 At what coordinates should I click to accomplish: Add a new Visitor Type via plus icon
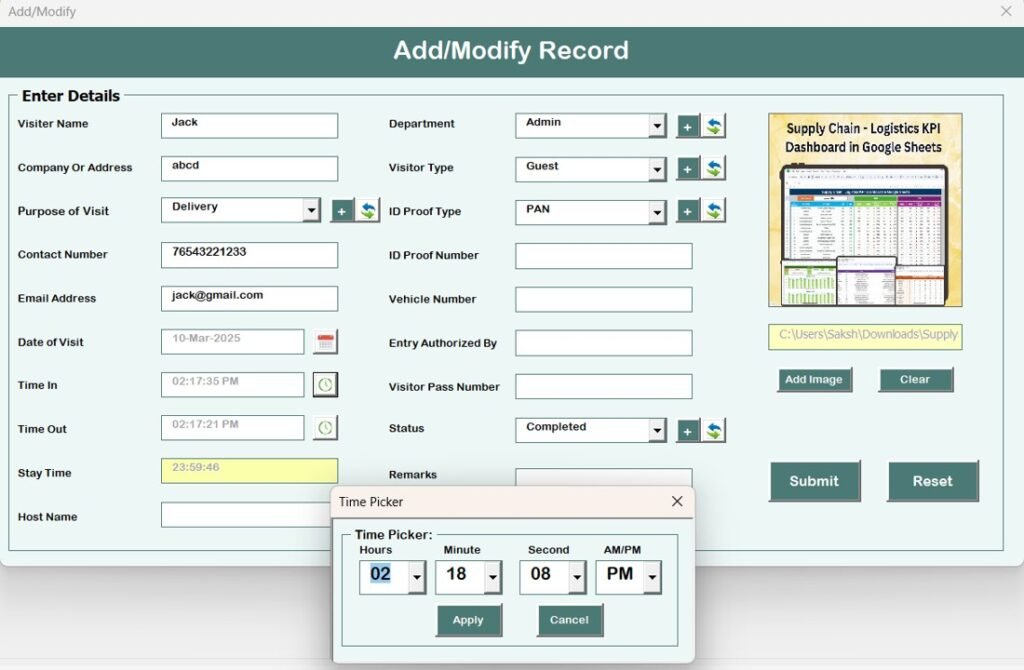[x=687, y=169]
